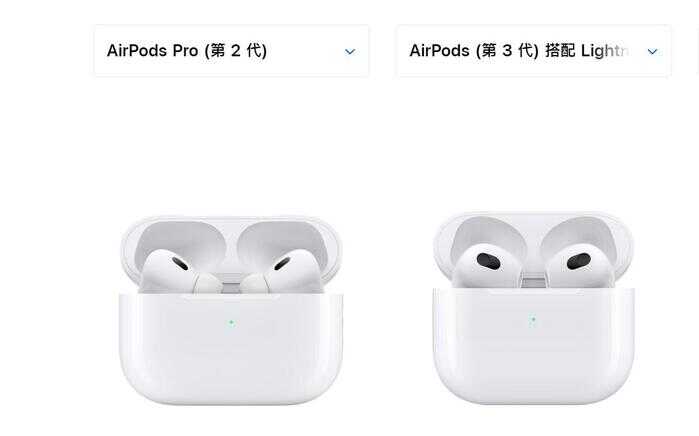This screenshot has width=699, height=436.
Task: Click the lower body of AirPods 3 charging case
Action: (x=533, y=346)
